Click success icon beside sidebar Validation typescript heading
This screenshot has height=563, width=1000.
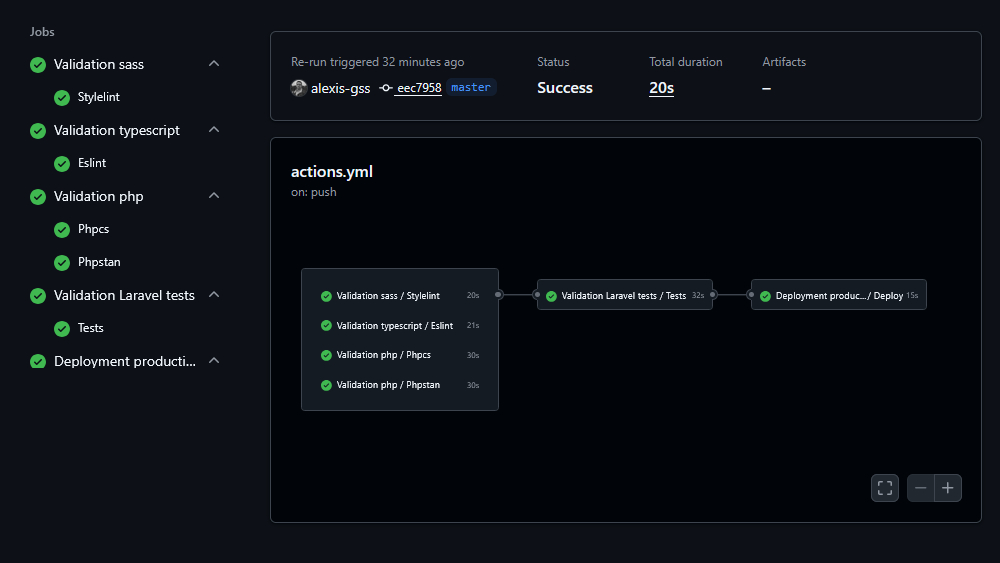[38, 131]
